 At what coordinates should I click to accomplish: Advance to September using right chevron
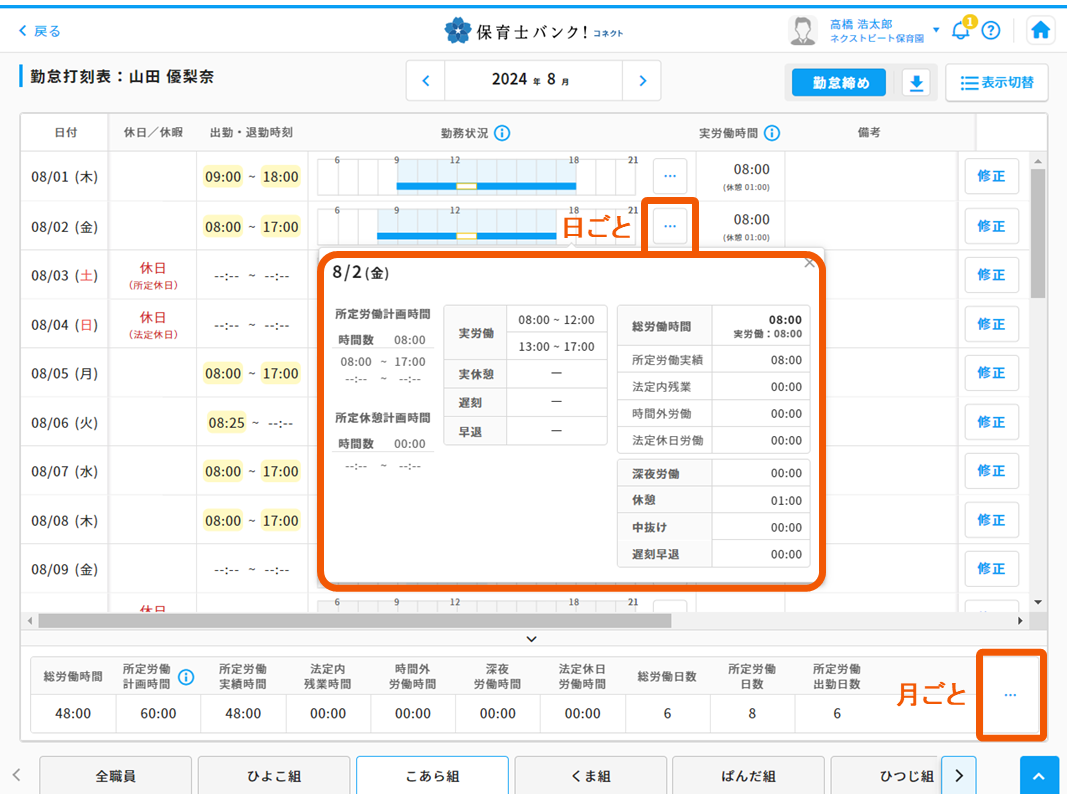(644, 80)
